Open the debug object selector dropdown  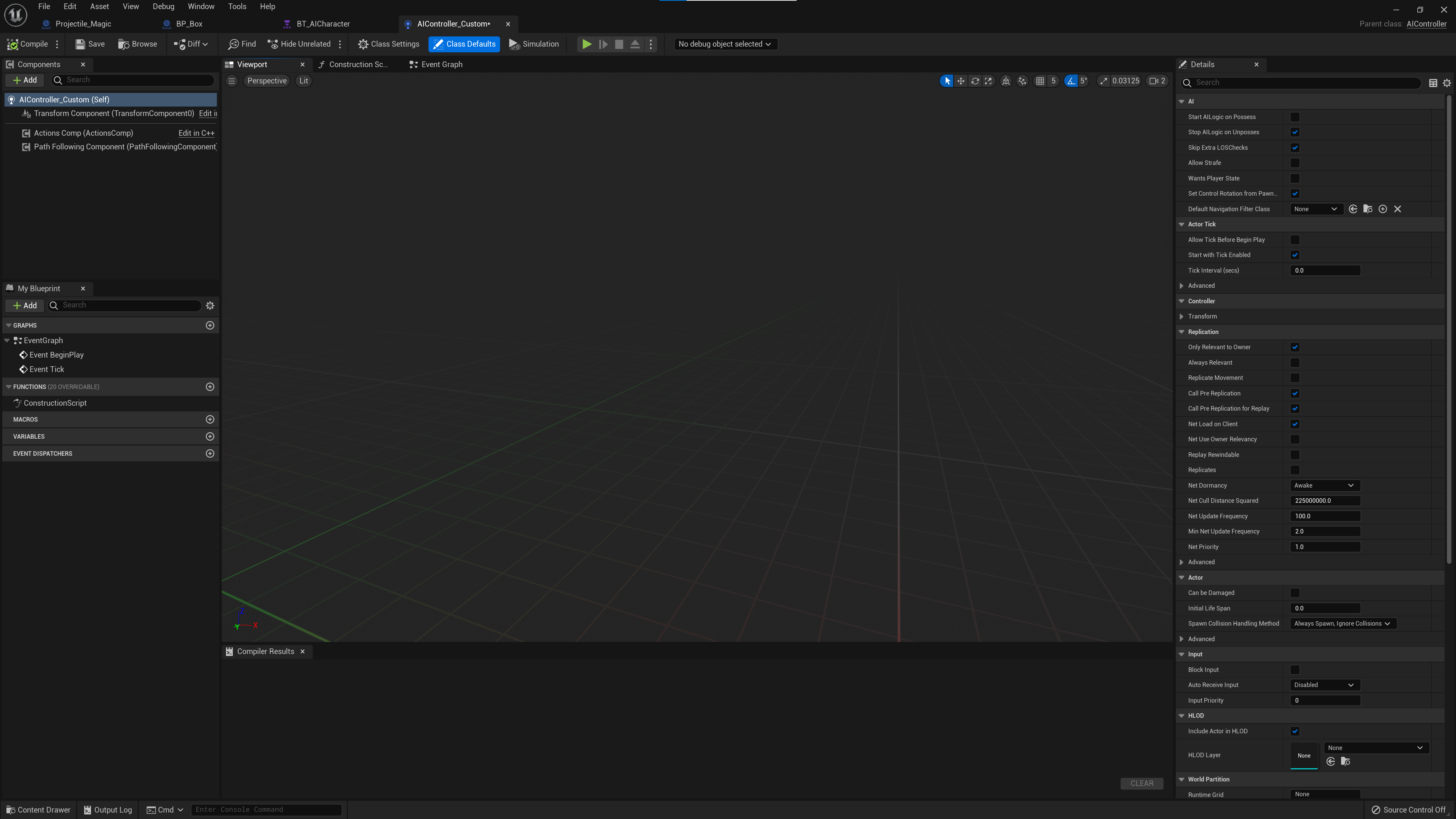coord(725,44)
